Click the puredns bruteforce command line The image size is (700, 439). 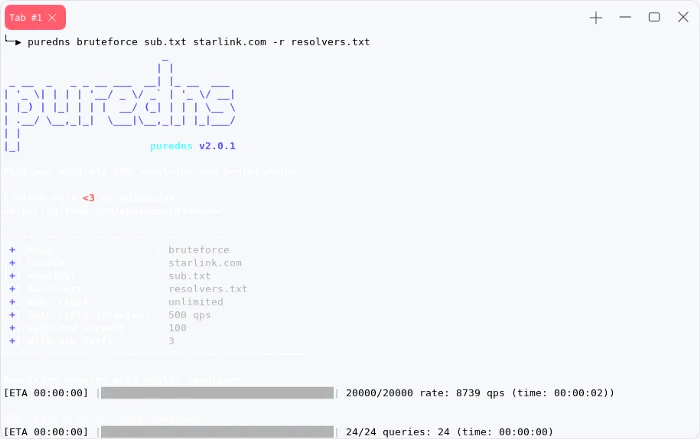click(199, 42)
